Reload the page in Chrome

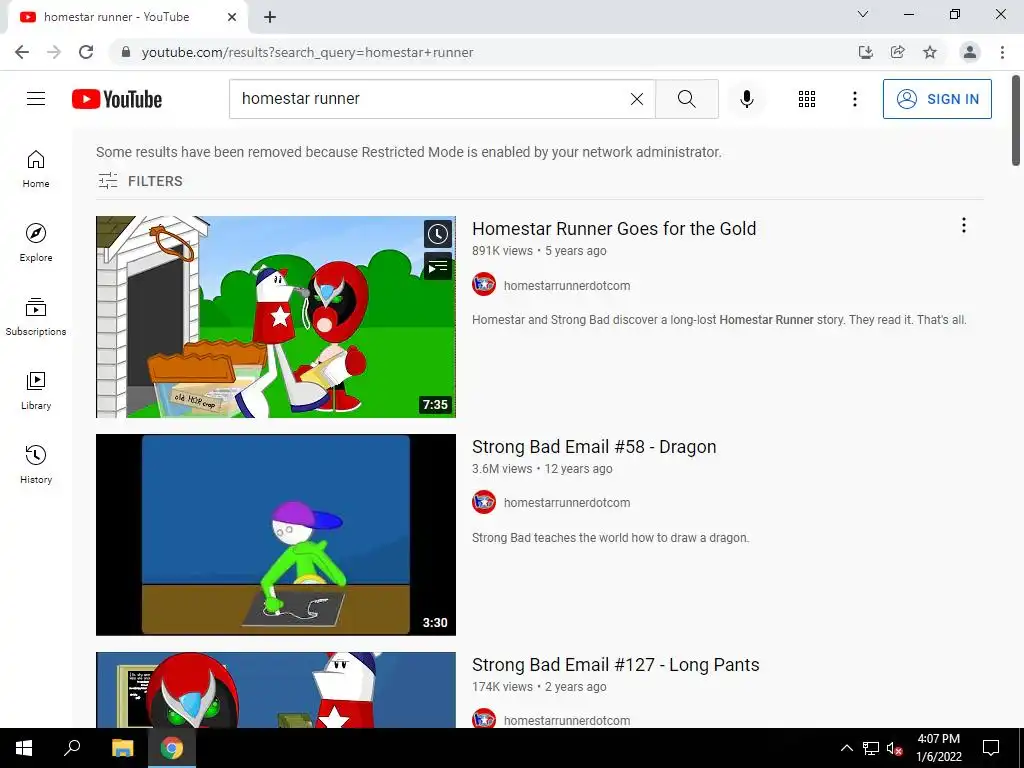86,52
